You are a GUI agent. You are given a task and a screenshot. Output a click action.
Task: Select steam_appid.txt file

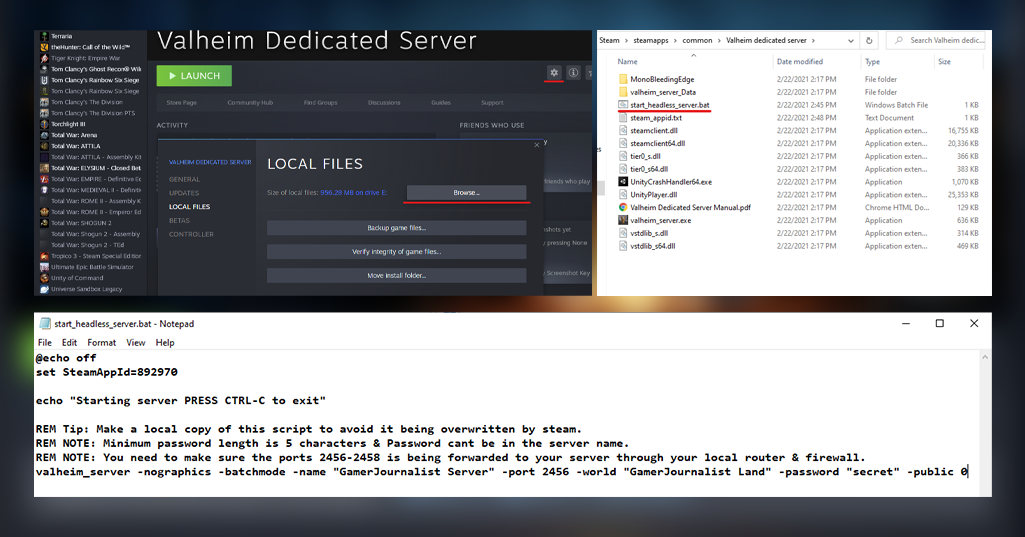[x=656, y=118]
